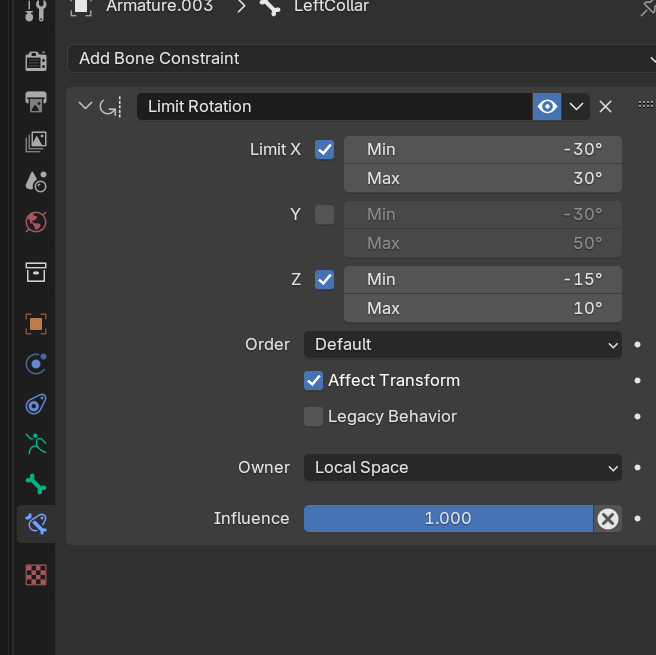Screen dimensions: 656x655
Task: Uncheck the Limit Z checkbox
Action: click(x=324, y=279)
